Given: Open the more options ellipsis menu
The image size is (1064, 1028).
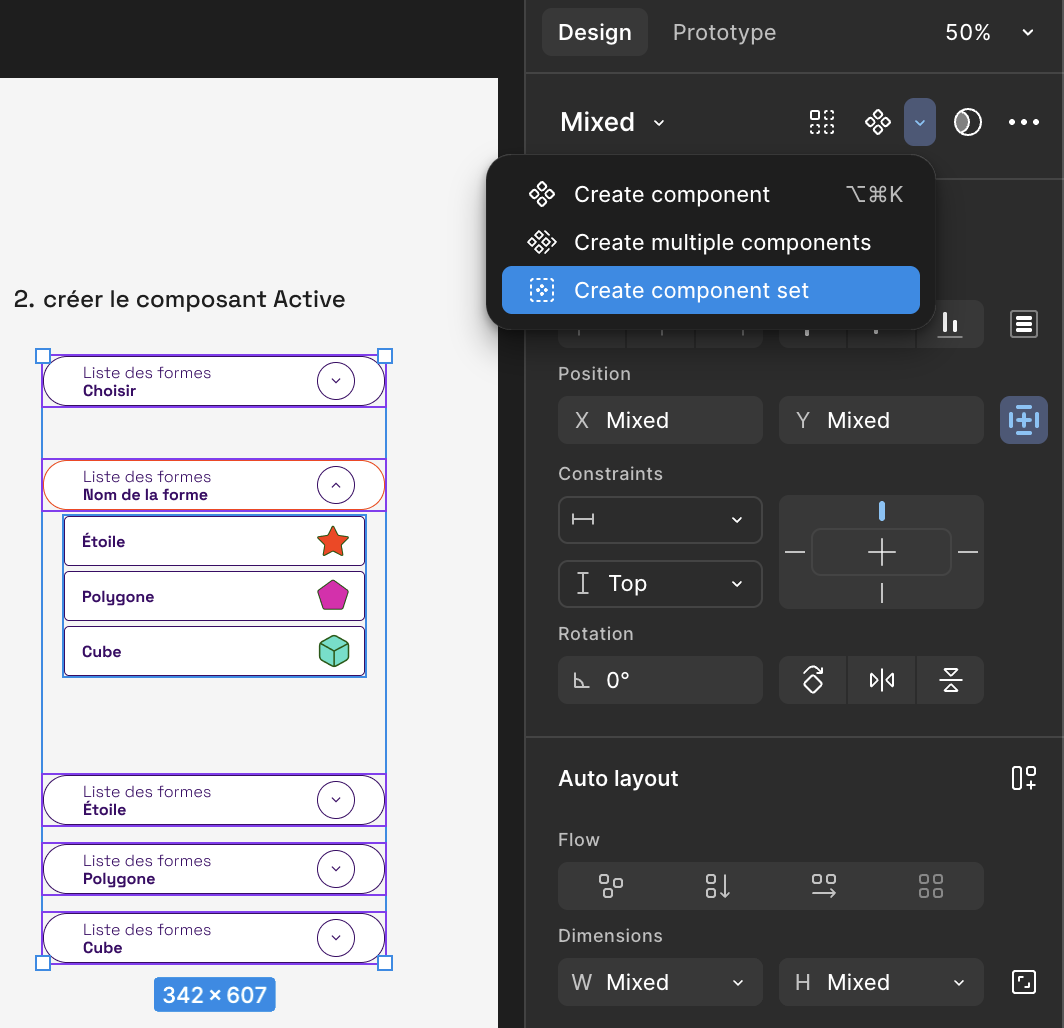Looking at the screenshot, I should pos(1024,122).
